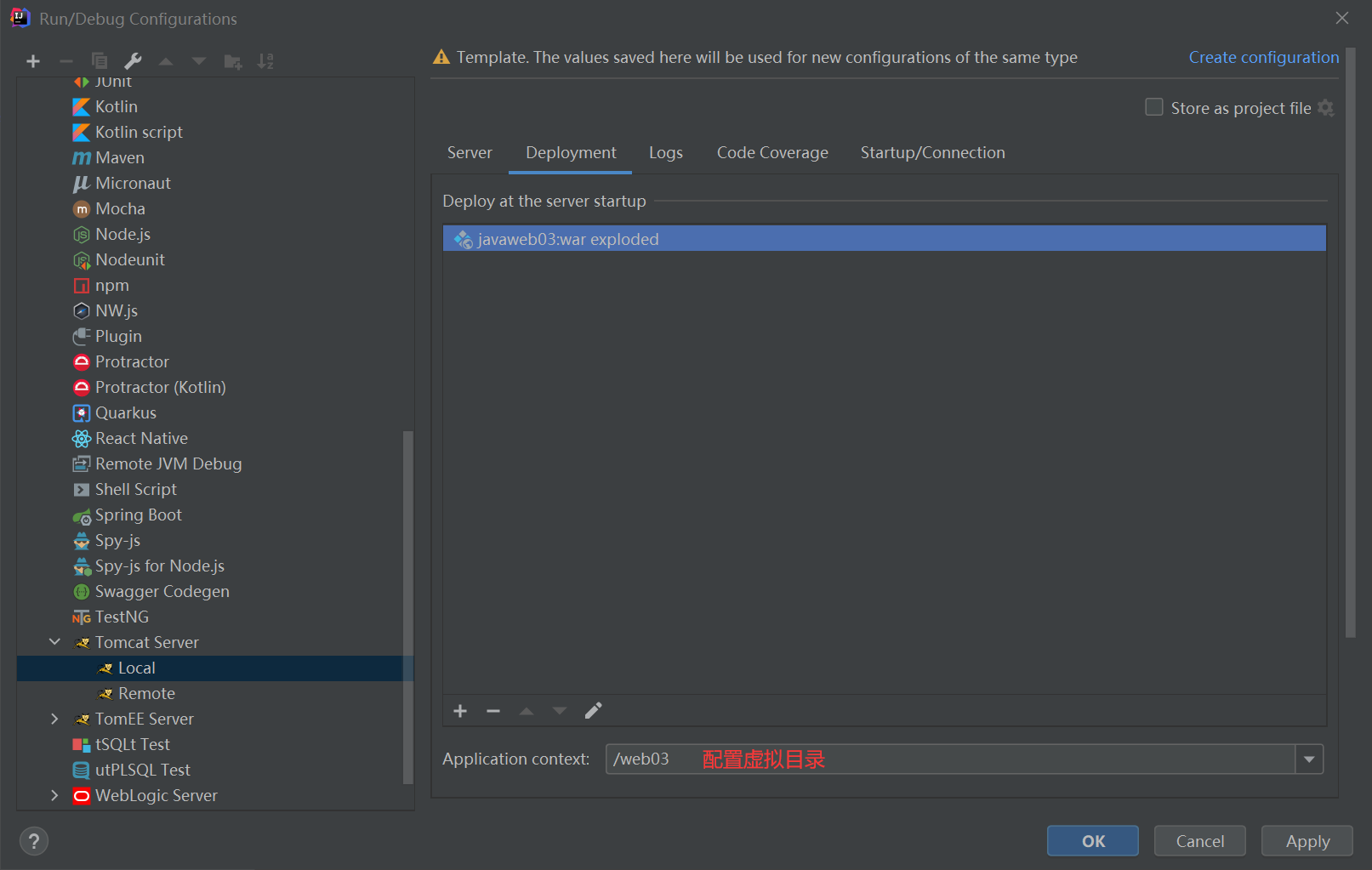Image resolution: width=1372 pixels, height=870 pixels.
Task: Enable Store as project file checkbox
Action: pyautogui.click(x=1154, y=107)
